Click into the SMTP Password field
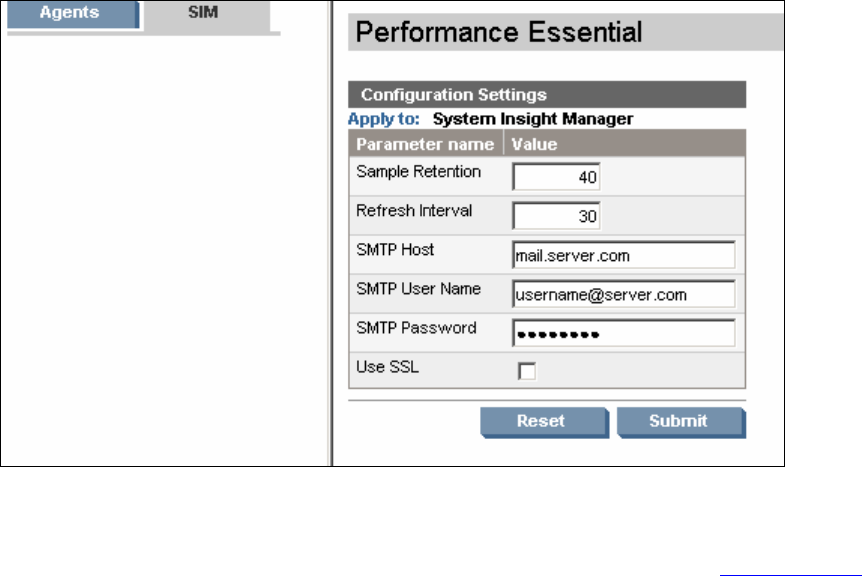Screen dimensions: 862x576 (x=623, y=333)
